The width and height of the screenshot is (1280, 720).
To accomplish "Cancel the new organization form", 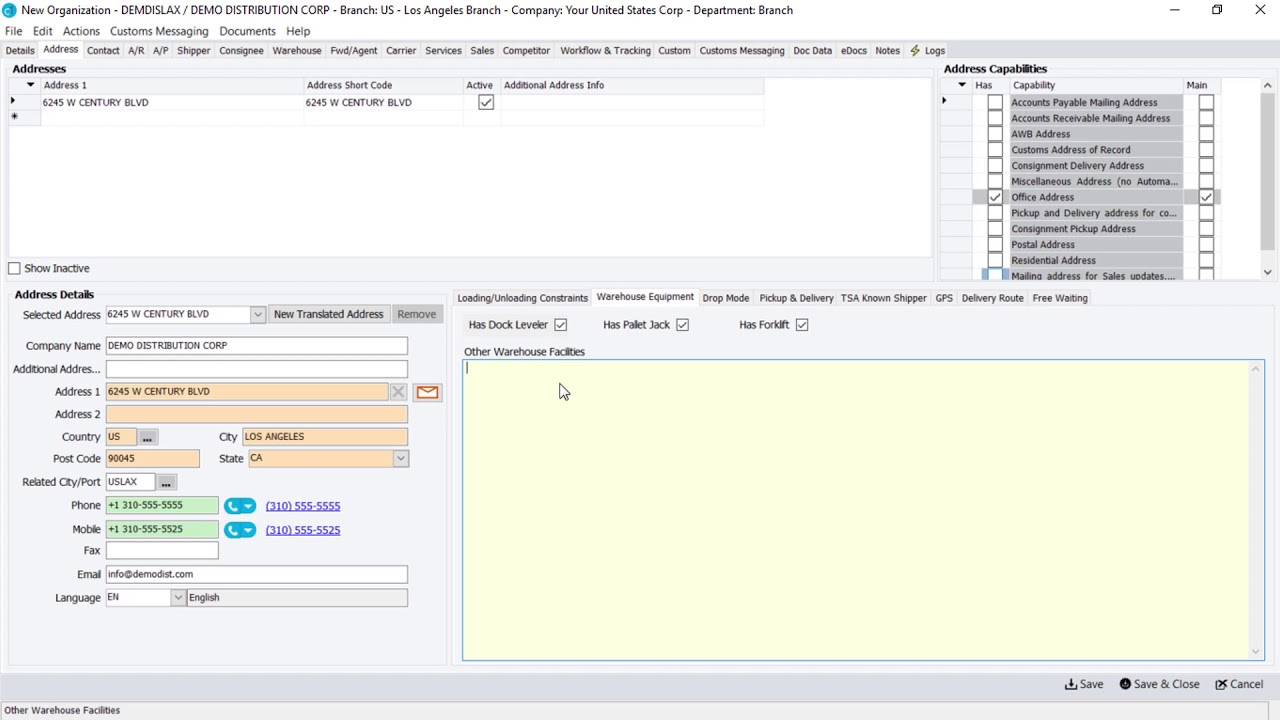I will click(1239, 684).
